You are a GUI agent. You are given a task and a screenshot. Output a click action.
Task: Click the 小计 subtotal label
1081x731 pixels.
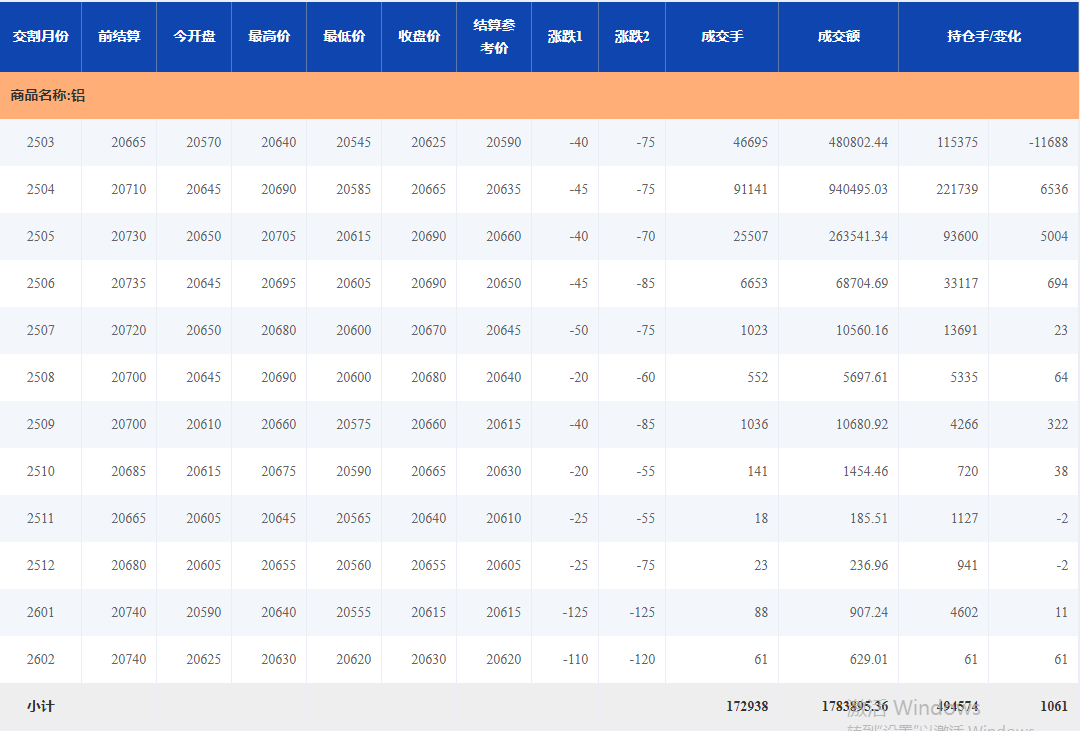tap(41, 706)
